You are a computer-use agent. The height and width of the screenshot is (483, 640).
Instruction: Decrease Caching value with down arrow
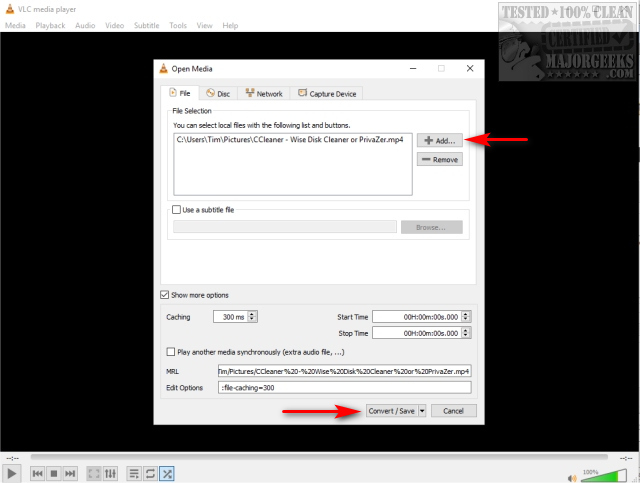[252, 320]
